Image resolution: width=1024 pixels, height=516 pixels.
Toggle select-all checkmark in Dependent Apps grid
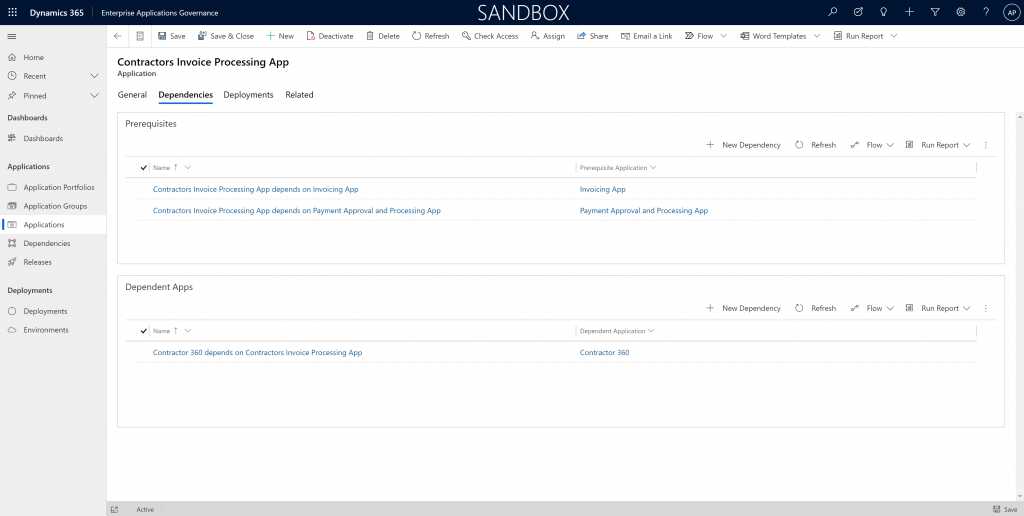(x=144, y=331)
